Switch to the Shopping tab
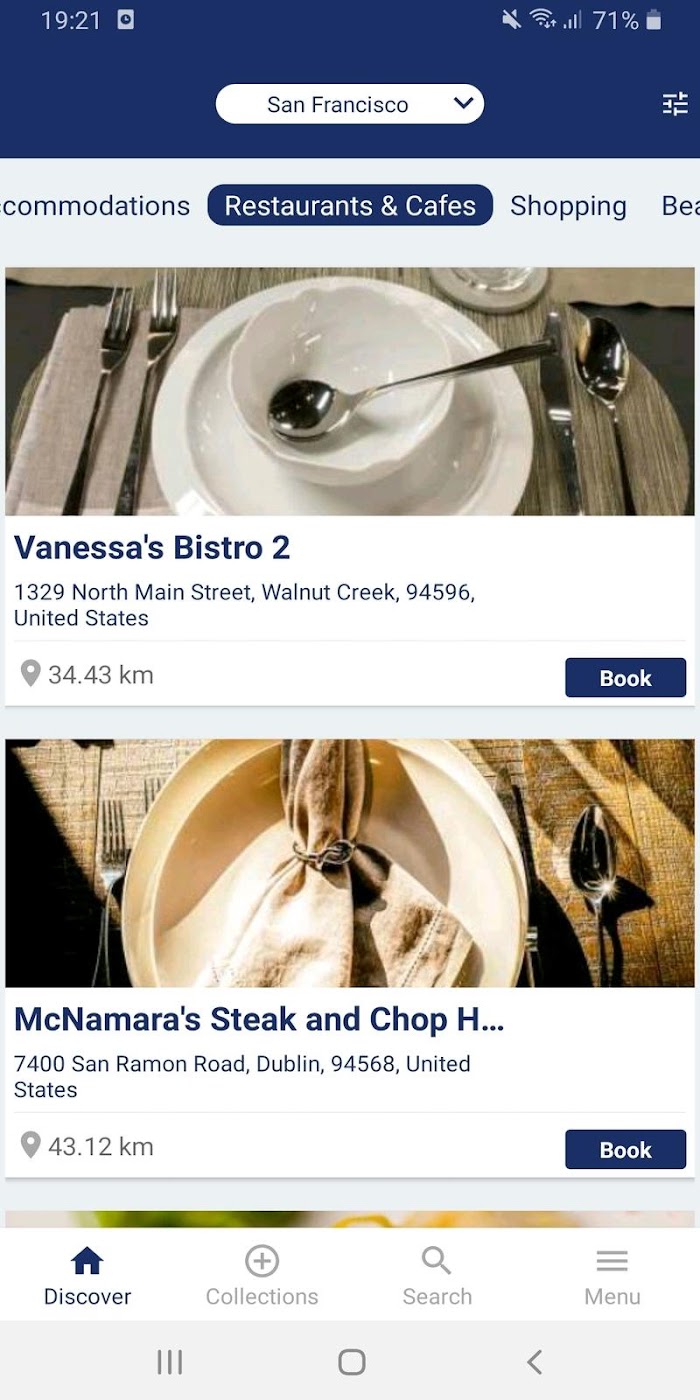 (568, 205)
